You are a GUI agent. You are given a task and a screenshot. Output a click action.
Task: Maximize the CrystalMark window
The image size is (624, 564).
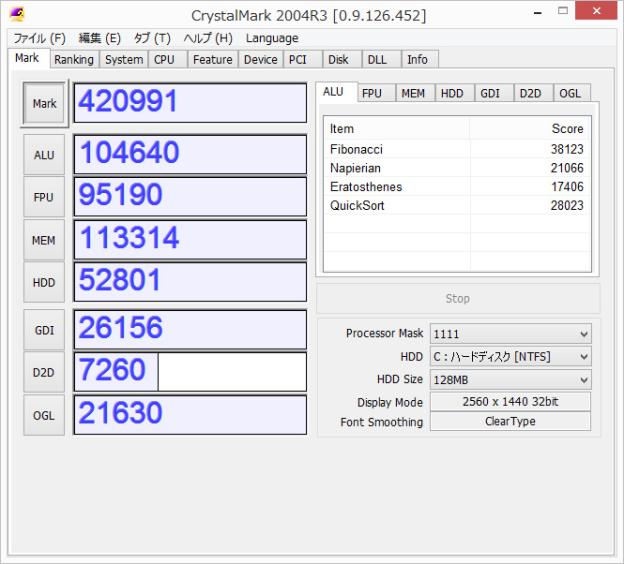pyautogui.click(x=563, y=11)
